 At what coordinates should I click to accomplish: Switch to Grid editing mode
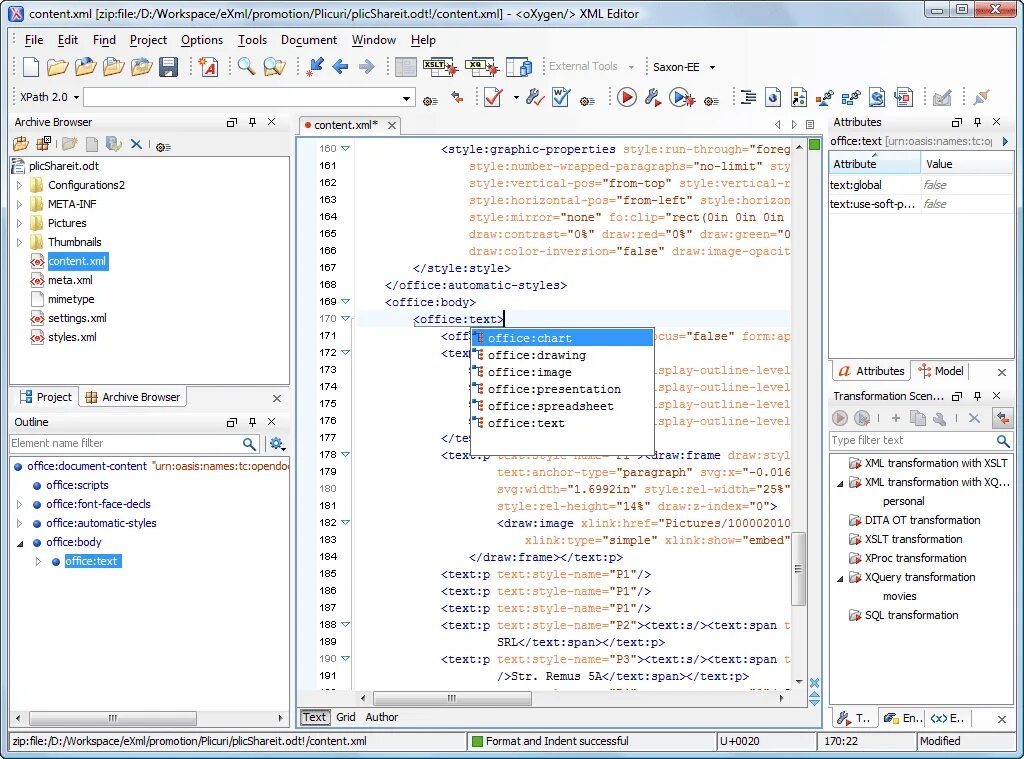[x=345, y=717]
